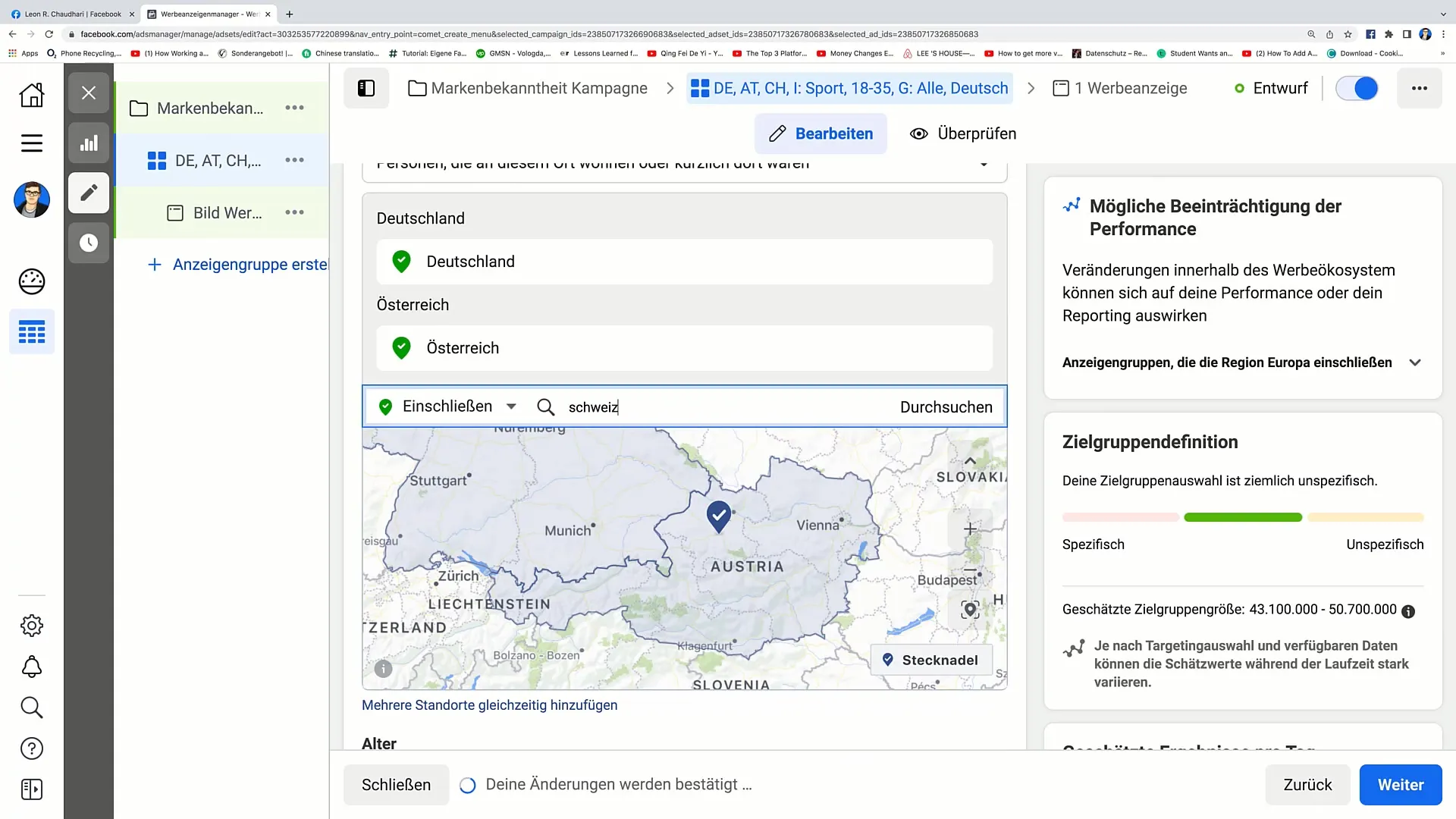This screenshot has height=819, width=1456.
Task: Open the Ads Manager home icon
Action: [32, 95]
